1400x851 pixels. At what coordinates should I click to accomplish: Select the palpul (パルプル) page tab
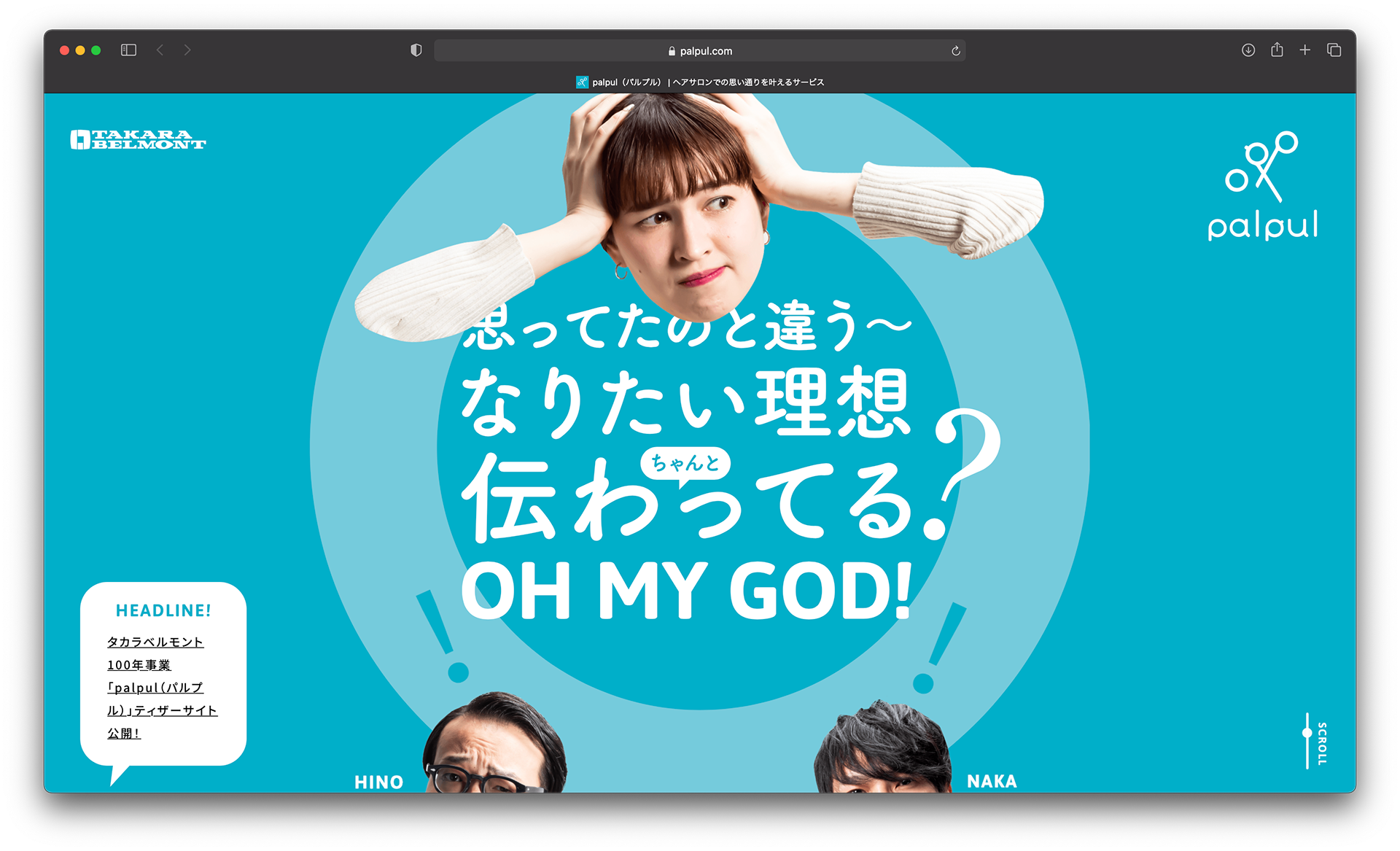point(700,82)
